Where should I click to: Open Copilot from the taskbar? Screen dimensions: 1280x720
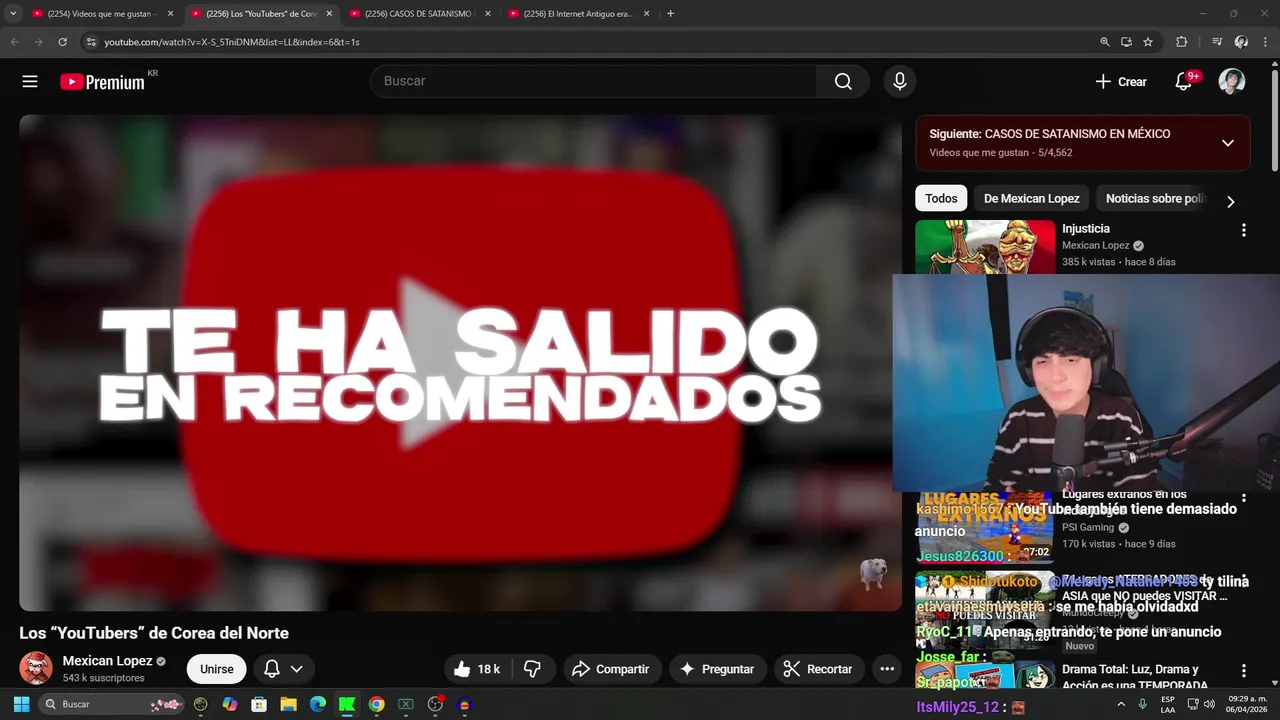pyautogui.click(x=230, y=704)
